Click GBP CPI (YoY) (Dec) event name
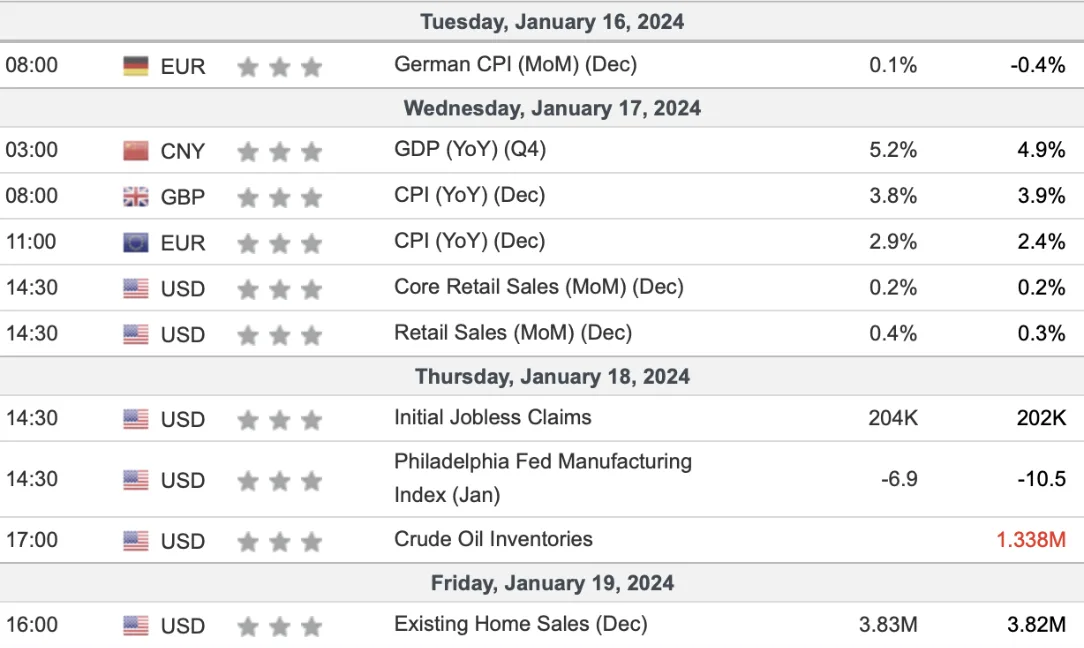 click(469, 196)
